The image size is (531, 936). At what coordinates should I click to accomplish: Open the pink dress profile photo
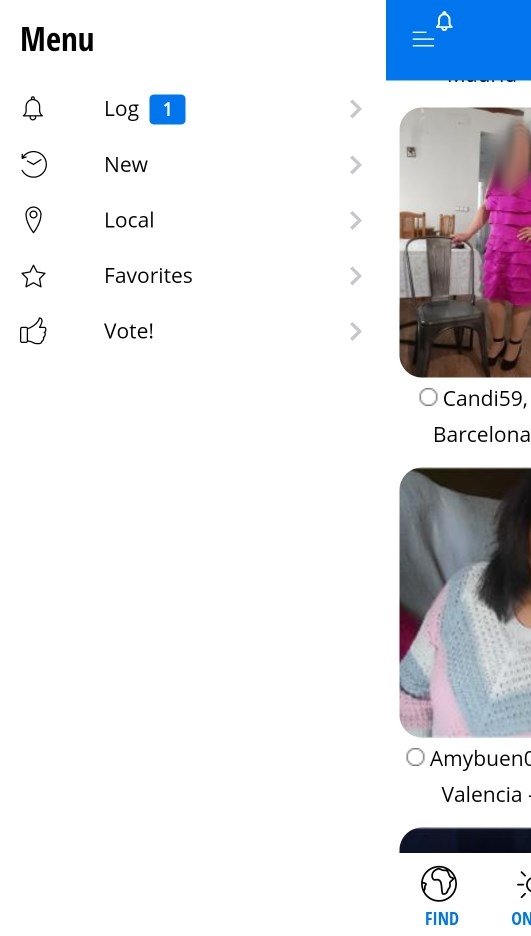click(465, 242)
